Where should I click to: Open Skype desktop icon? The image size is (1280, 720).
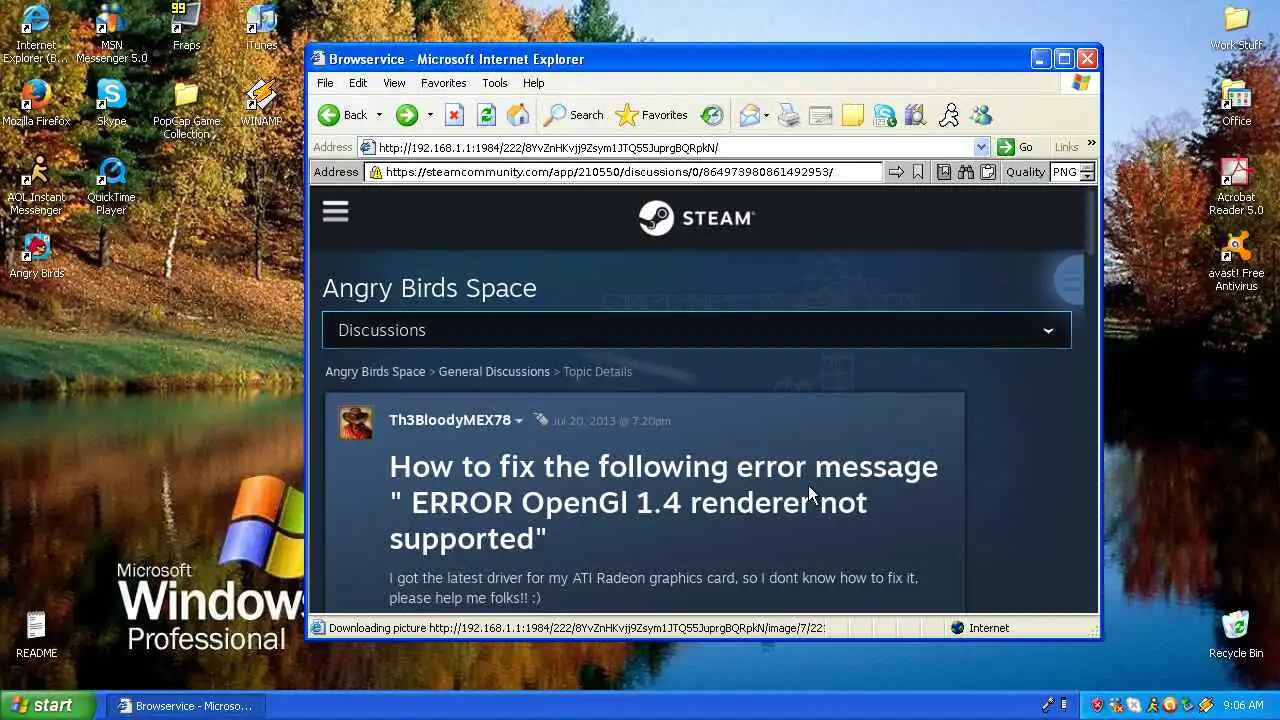coord(111,103)
